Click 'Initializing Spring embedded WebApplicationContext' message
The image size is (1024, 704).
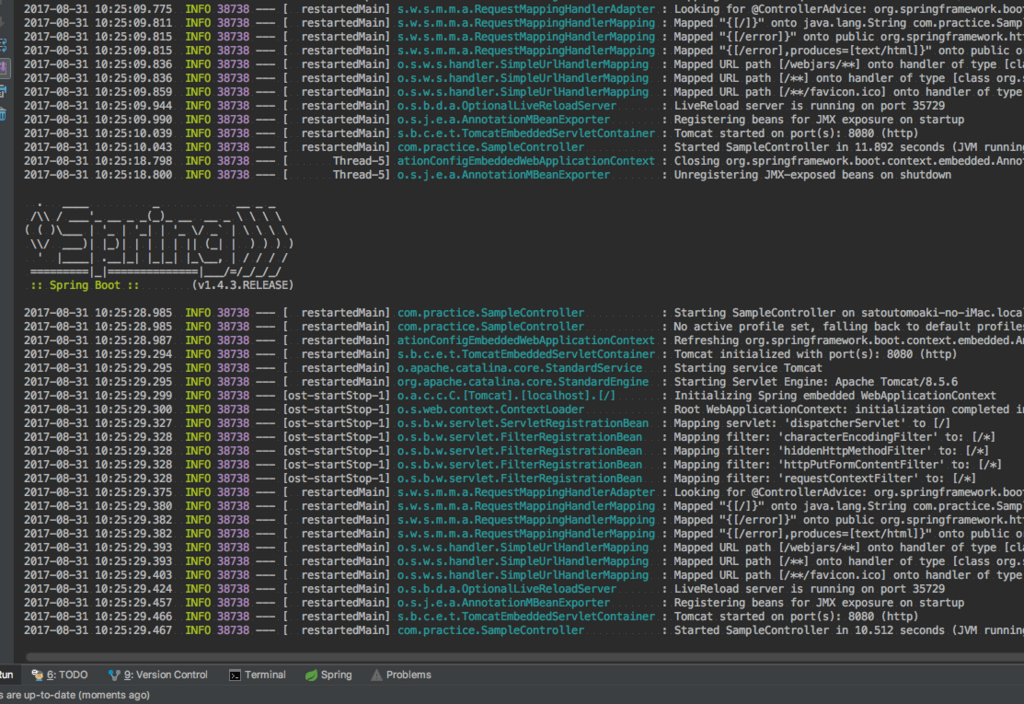[x=835, y=395]
